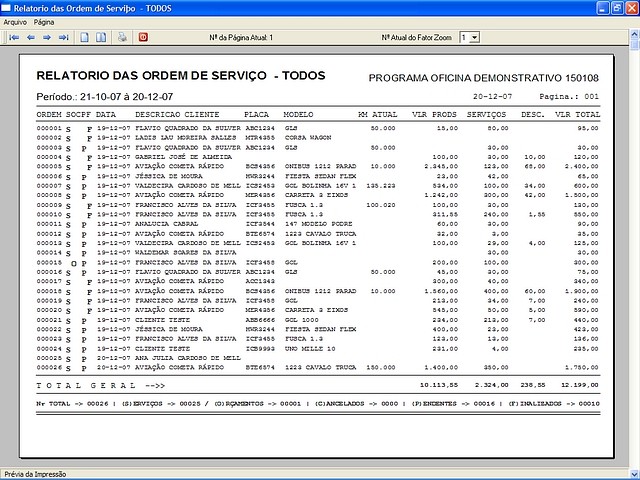Viewport: 640px width, 480px height.
Task: Click the window title bar icon
Action: (x=6, y=8)
